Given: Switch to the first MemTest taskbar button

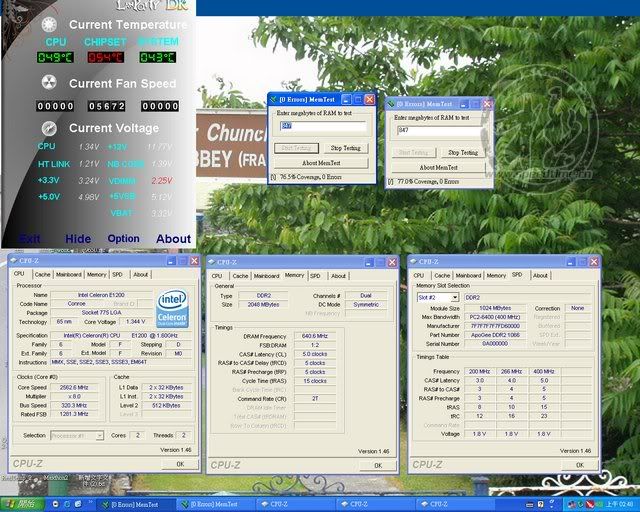Looking at the screenshot, I should tap(136, 505).
